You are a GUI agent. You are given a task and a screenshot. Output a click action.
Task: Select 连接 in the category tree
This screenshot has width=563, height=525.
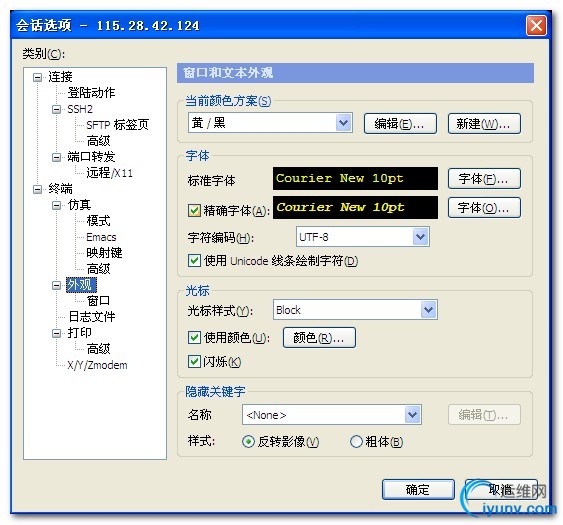[x=60, y=77]
